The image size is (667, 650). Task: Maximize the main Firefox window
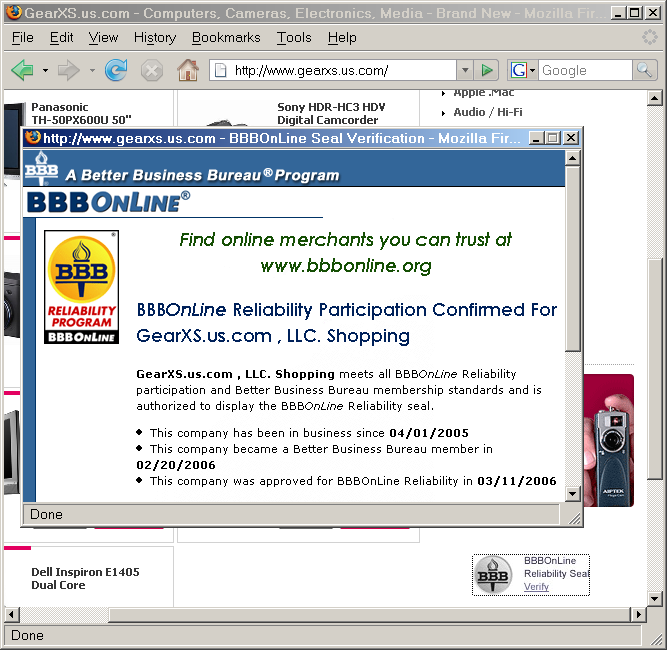[634, 13]
